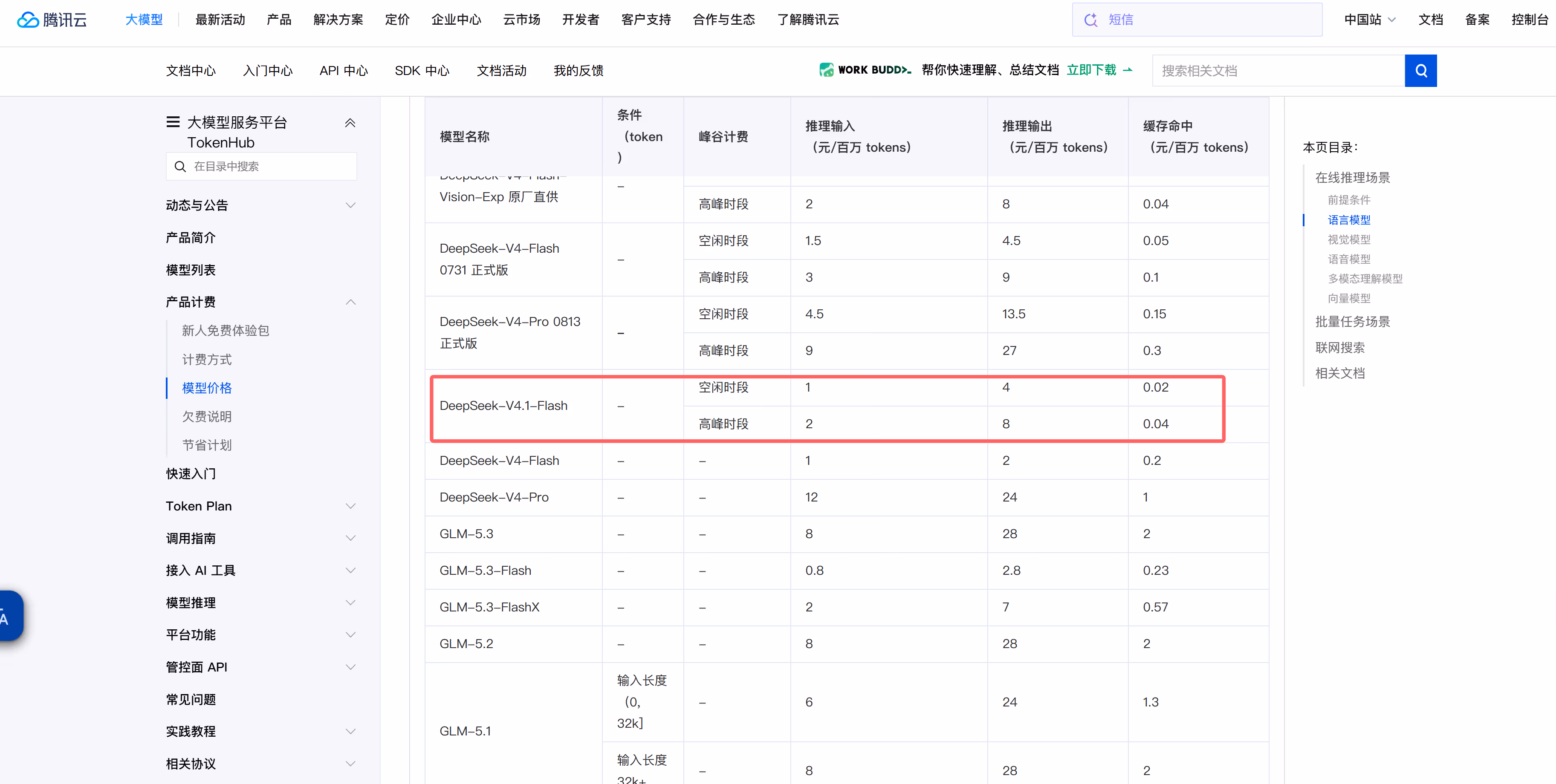Jump to 视觉模型 in page outline
1556x784 pixels.
[1349, 239]
